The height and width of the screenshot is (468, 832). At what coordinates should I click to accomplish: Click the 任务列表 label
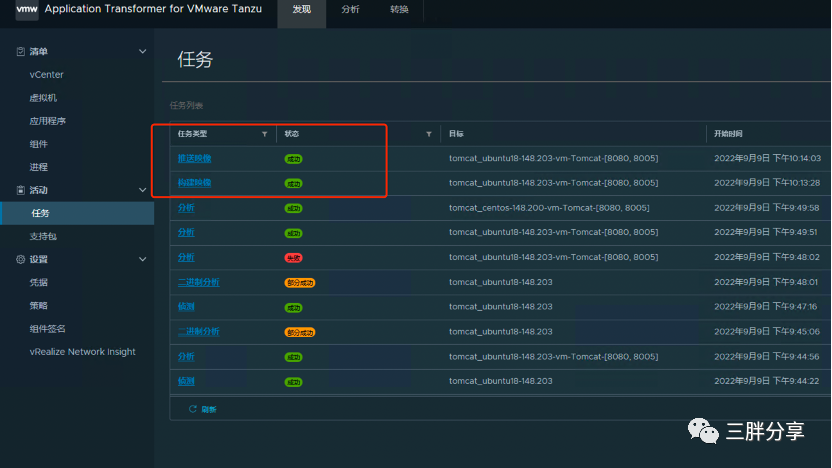pyautogui.click(x=186, y=105)
